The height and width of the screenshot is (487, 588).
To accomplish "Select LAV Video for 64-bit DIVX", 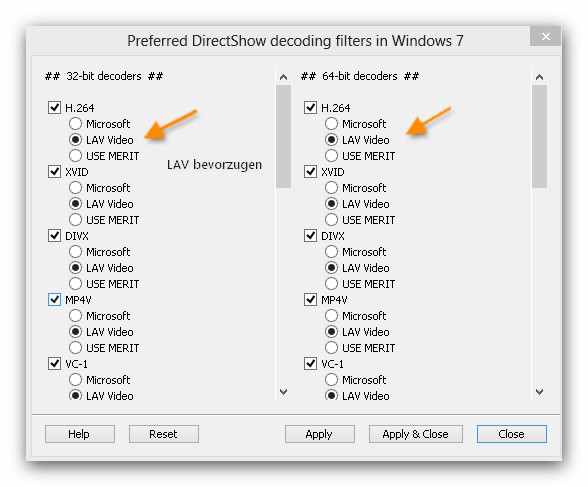I will pyautogui.click(x=332, y=268).
